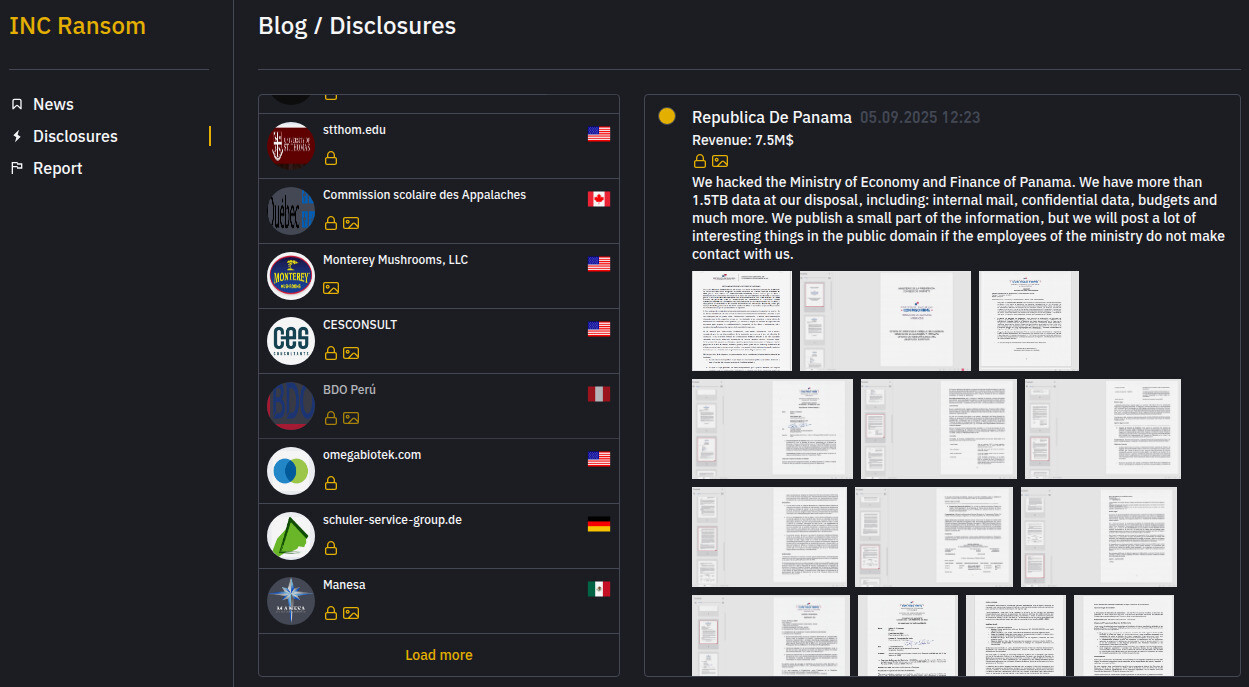This screenshot has height=687, width=1249.
Task: Click the post timestamp 05.09.2025 12:23
Action: tap(920, 118)
